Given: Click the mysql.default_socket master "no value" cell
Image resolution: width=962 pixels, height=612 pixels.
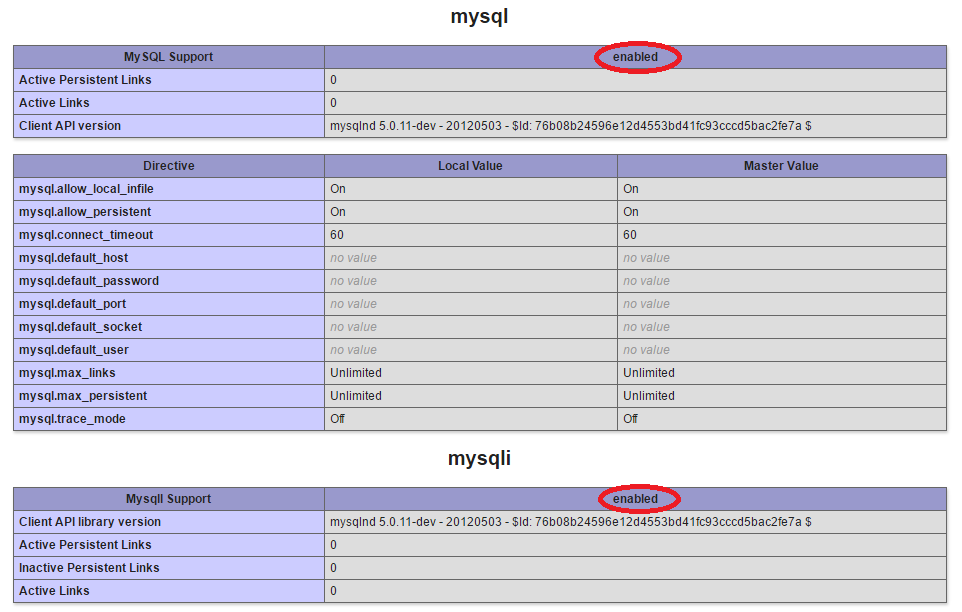Looking at the screenshot, I should 646,327.
